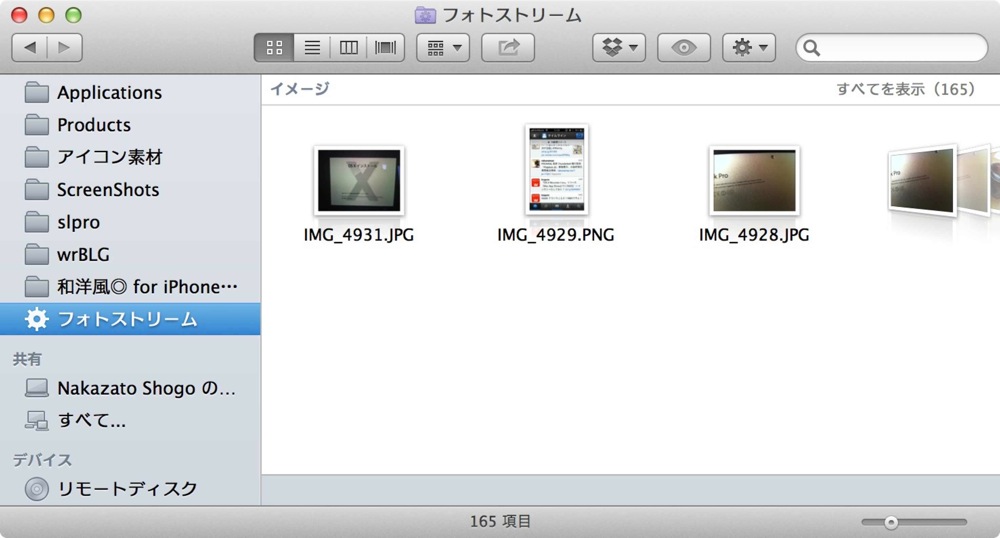Select アイコン素材 folder in sidebar
The height and width of the screenshot is (538, 1000).
pos(130,157)
